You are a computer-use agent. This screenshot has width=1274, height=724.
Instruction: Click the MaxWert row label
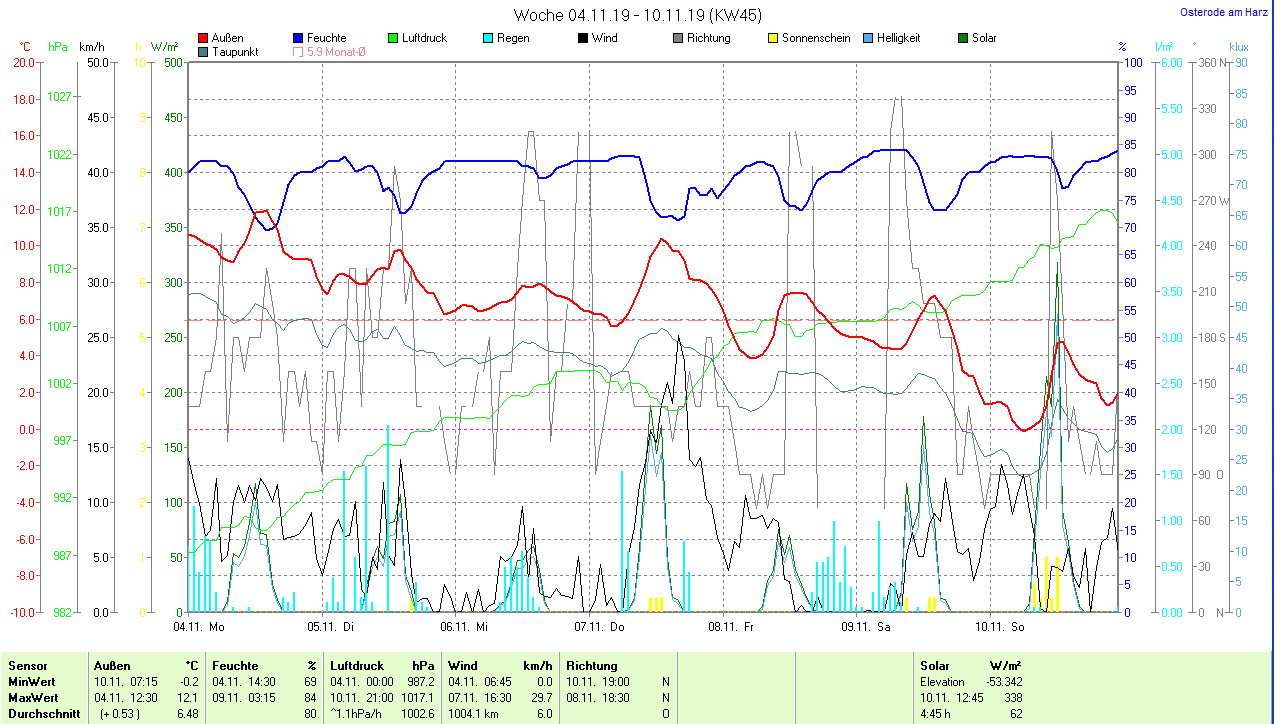click(32, 697)
